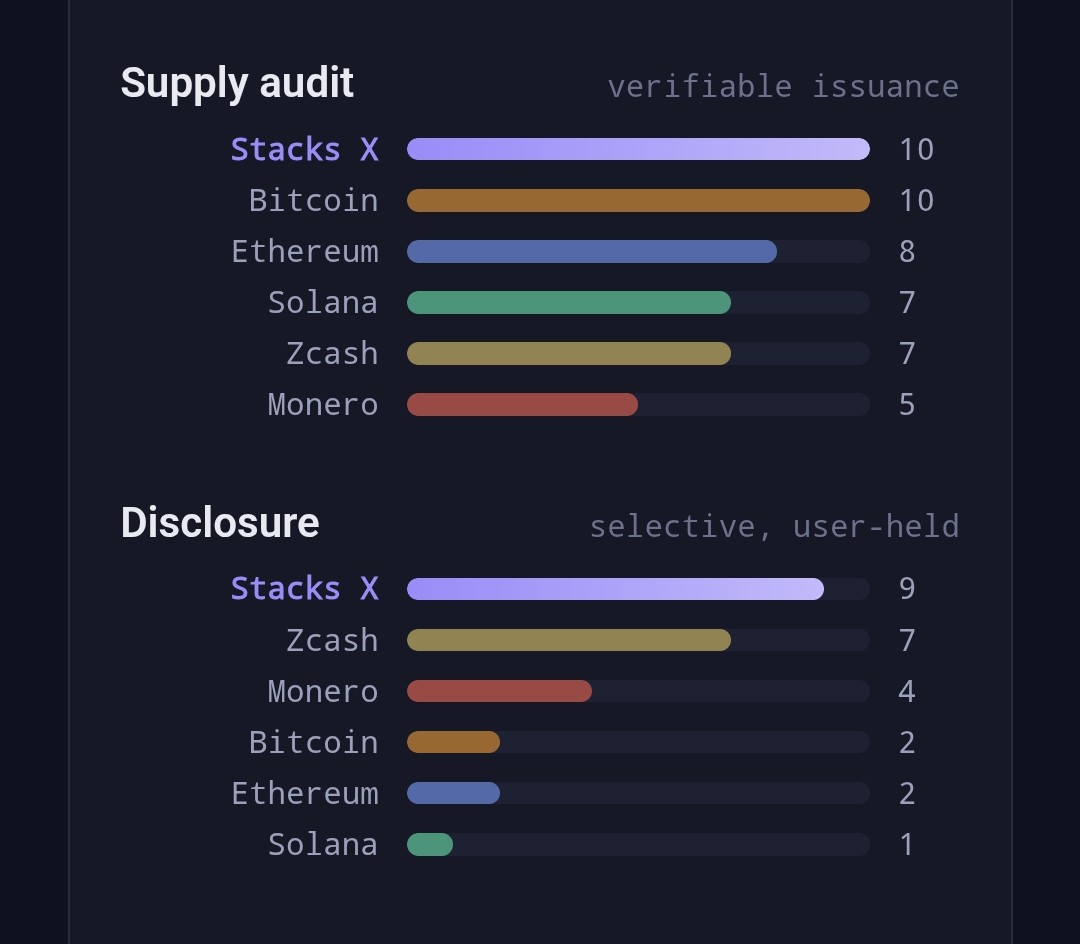This screenshot has width=1080, height=944.
Task: Click Zcash olive bar in Supply audit
Action: click(569, 353)
